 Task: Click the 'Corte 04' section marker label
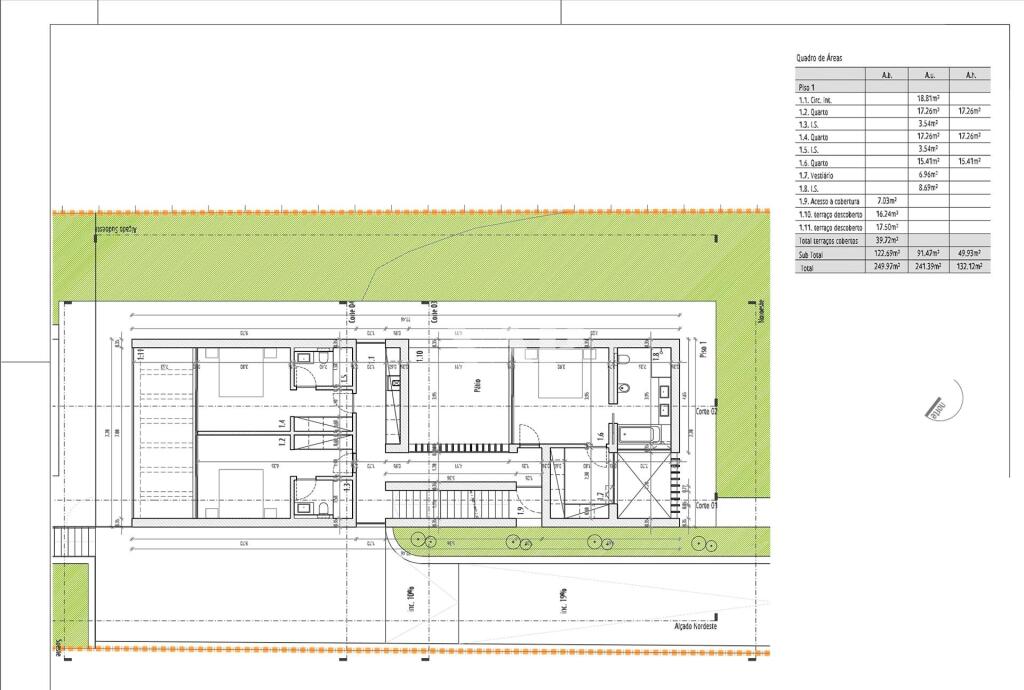click(351, 313)
